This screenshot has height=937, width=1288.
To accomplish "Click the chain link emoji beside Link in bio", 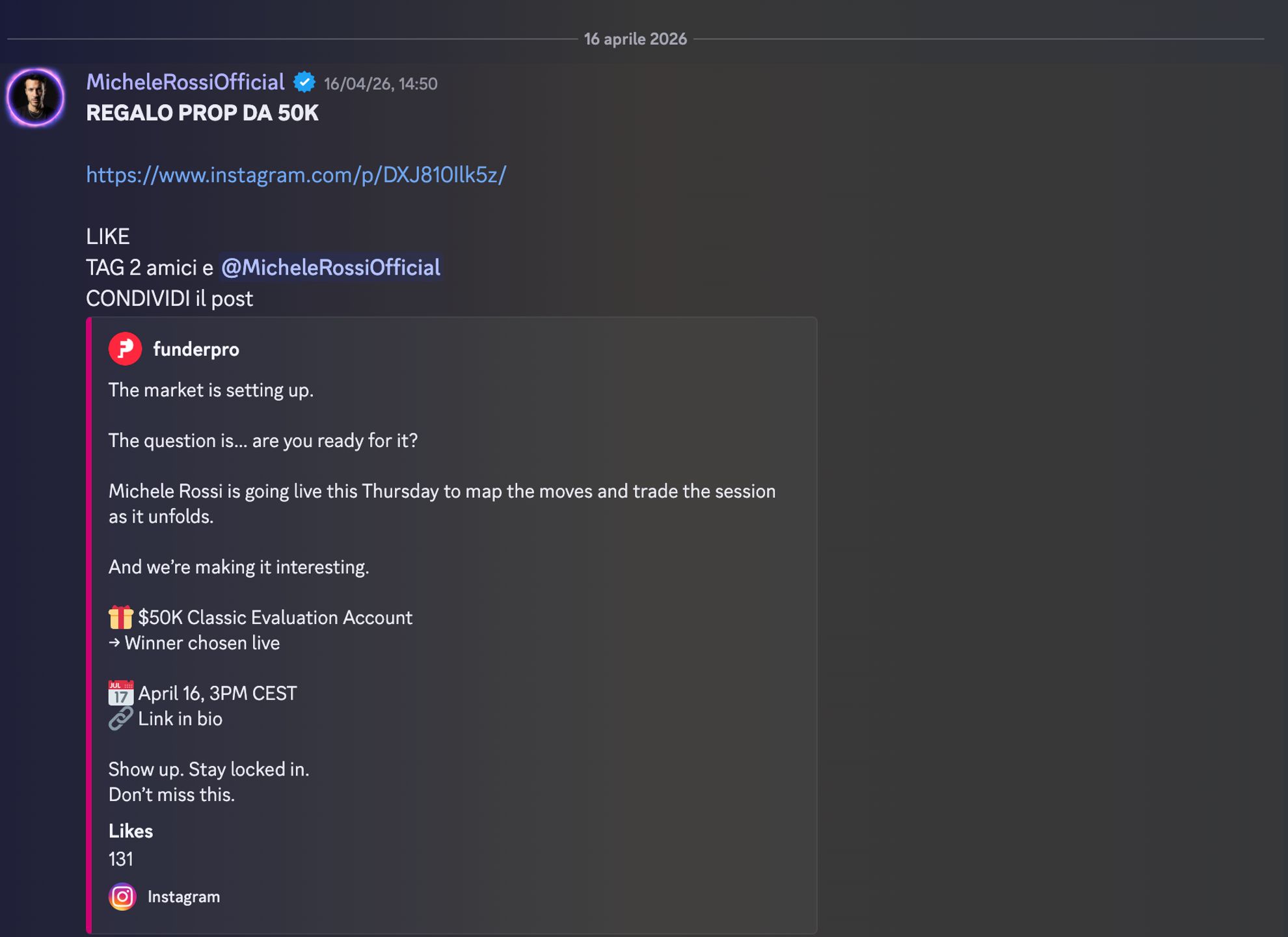I will (120, 719).
